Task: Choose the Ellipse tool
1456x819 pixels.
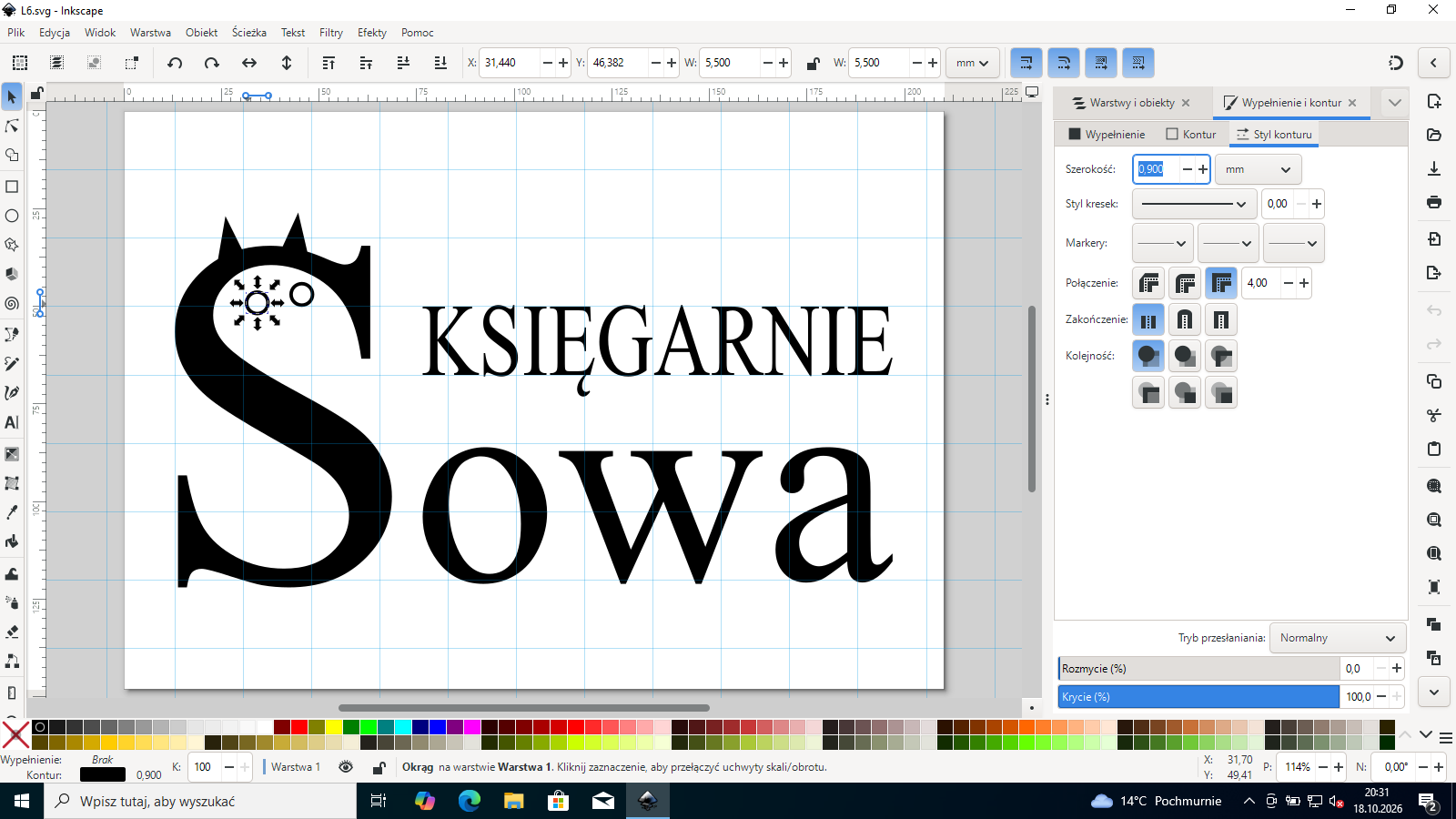Action: (x=12, y=216)
